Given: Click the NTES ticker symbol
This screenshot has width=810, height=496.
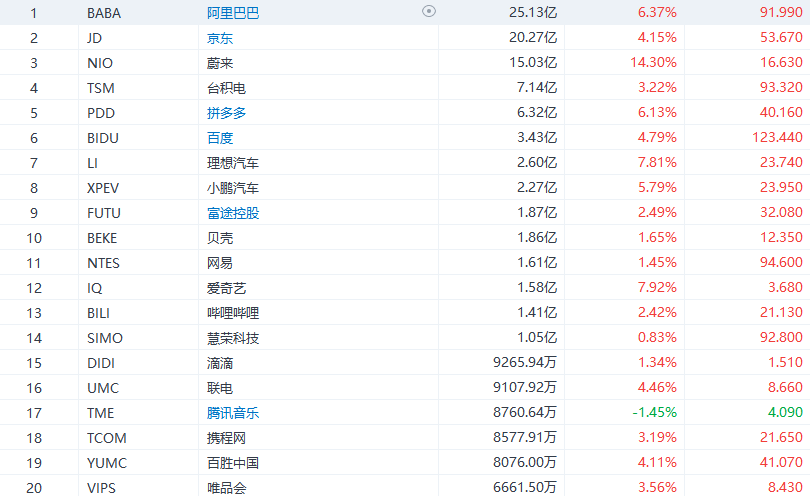Looking at the screenshot, I should [103, 263].
